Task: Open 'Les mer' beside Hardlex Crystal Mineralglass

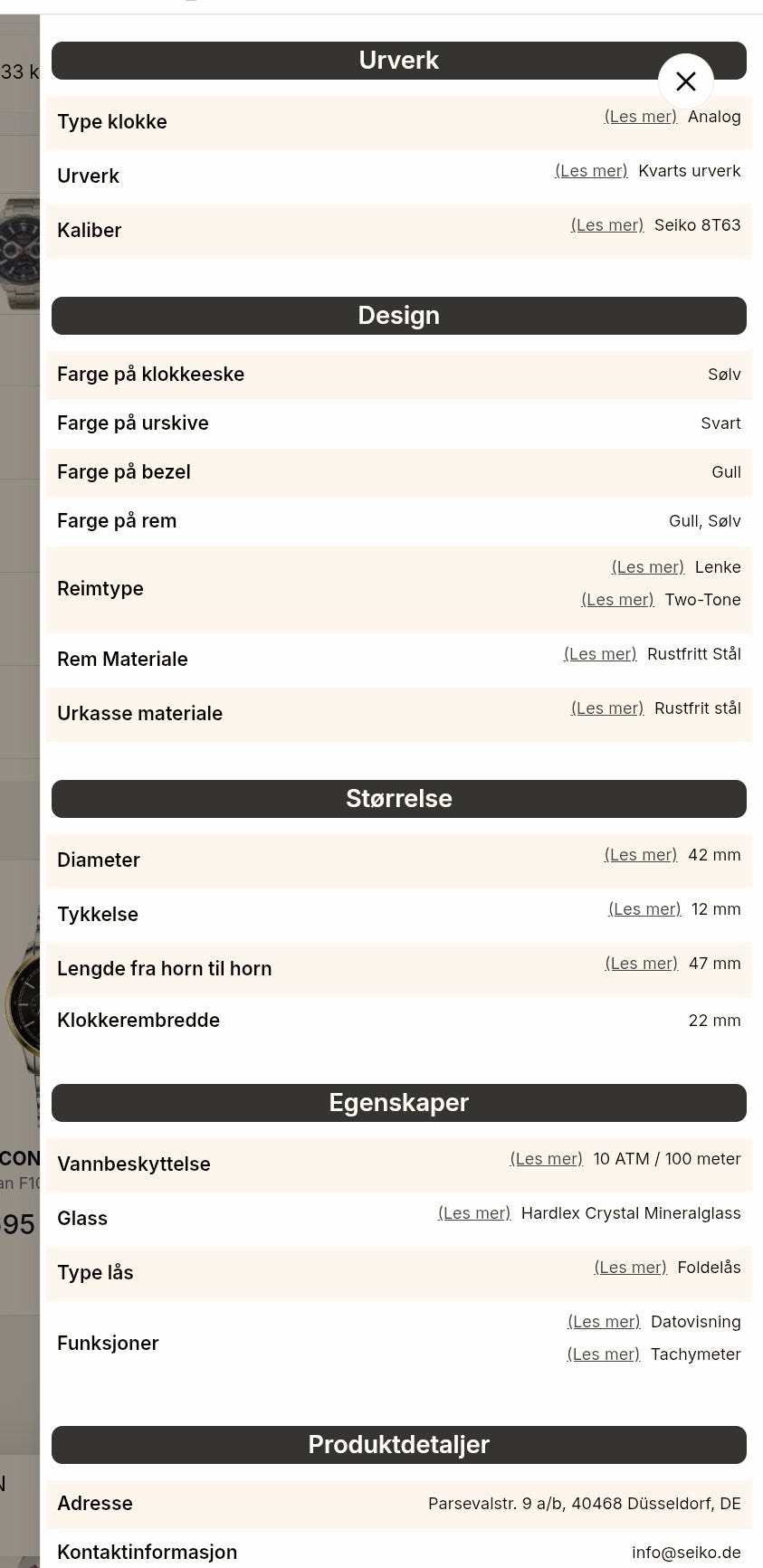Action: coord(473,1213)
